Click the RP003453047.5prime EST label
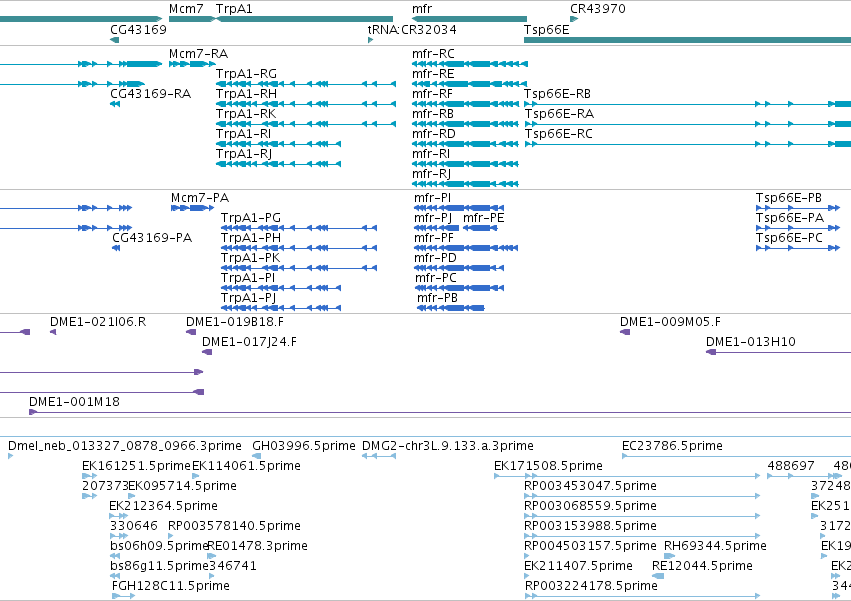Viewport: 851px width, 601px height. coord(590,486)
